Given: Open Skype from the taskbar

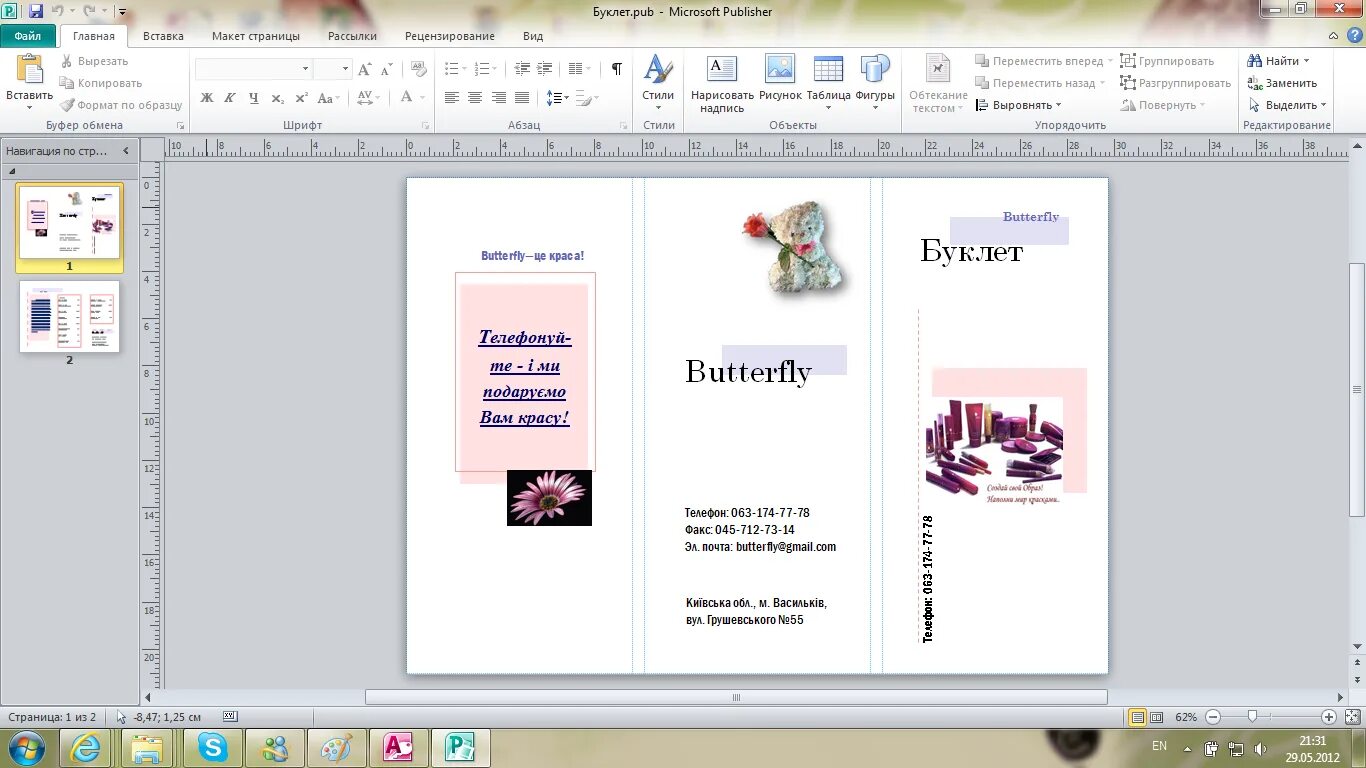Looking at the screenshot, I should (x=212, y=747).
